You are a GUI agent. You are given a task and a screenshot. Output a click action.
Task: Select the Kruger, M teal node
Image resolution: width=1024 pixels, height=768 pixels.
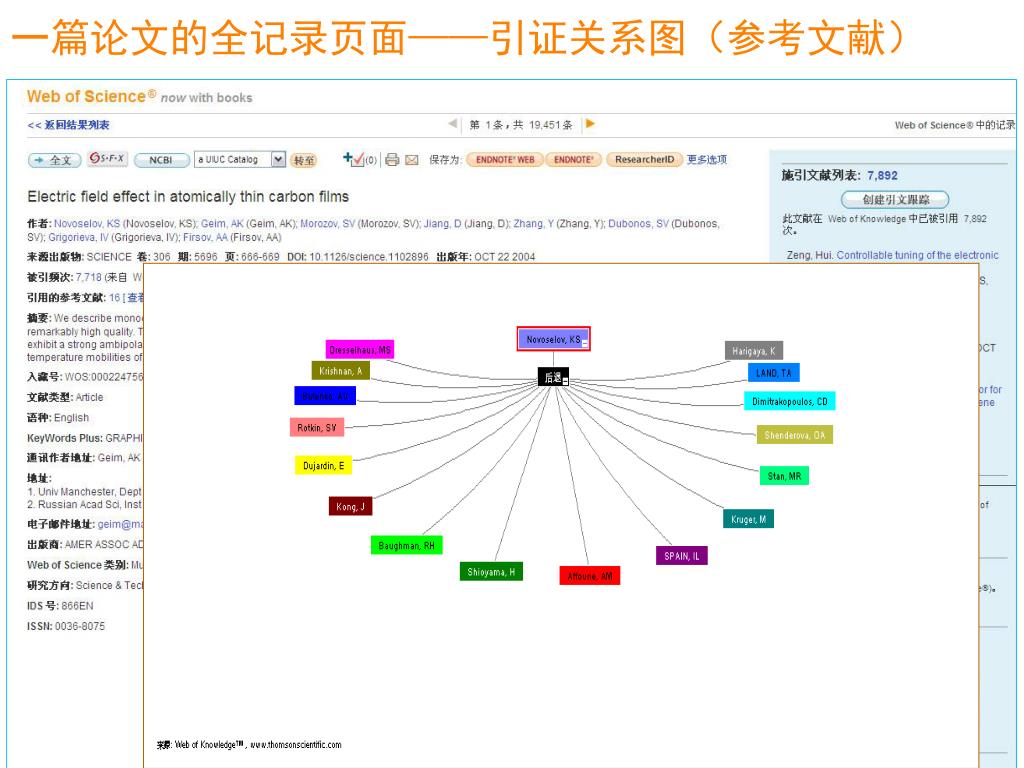(748, 519)
